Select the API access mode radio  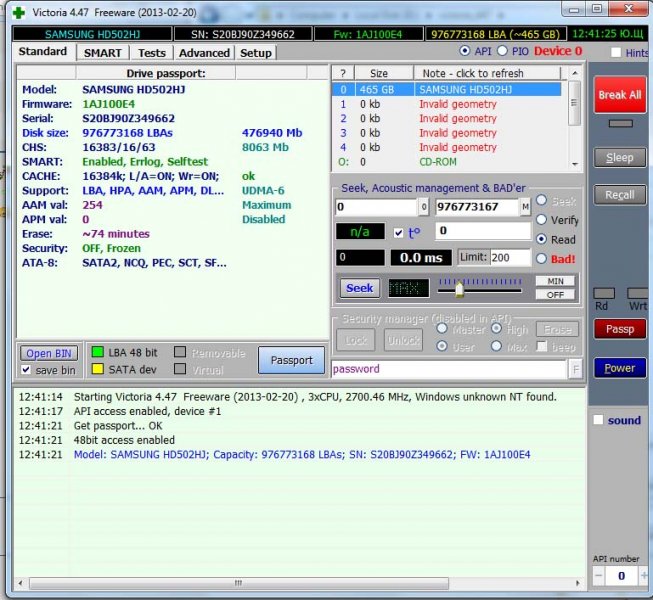(x=465, y=51)
